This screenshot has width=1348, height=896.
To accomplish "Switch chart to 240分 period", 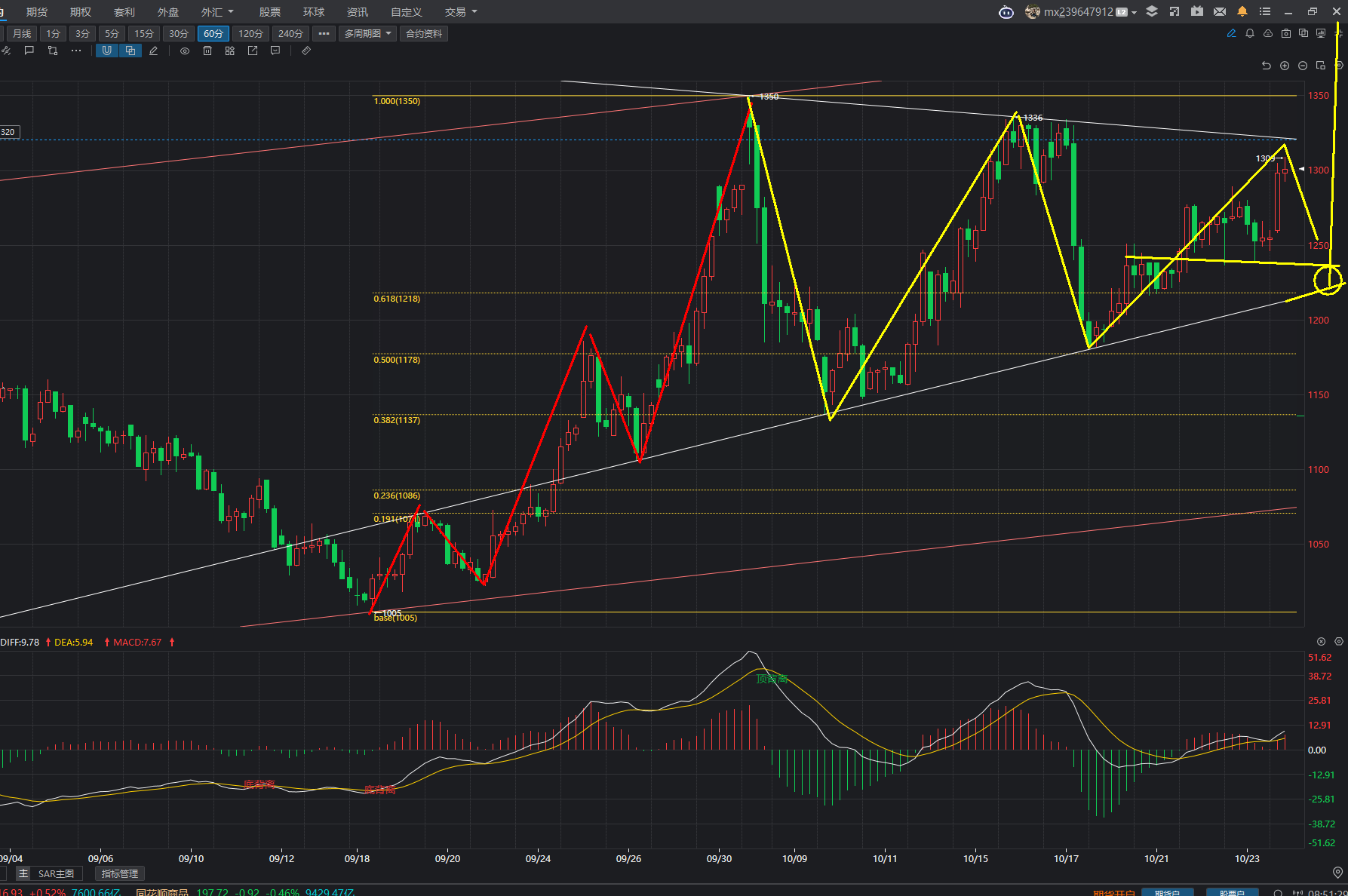I will coord(290,33).
